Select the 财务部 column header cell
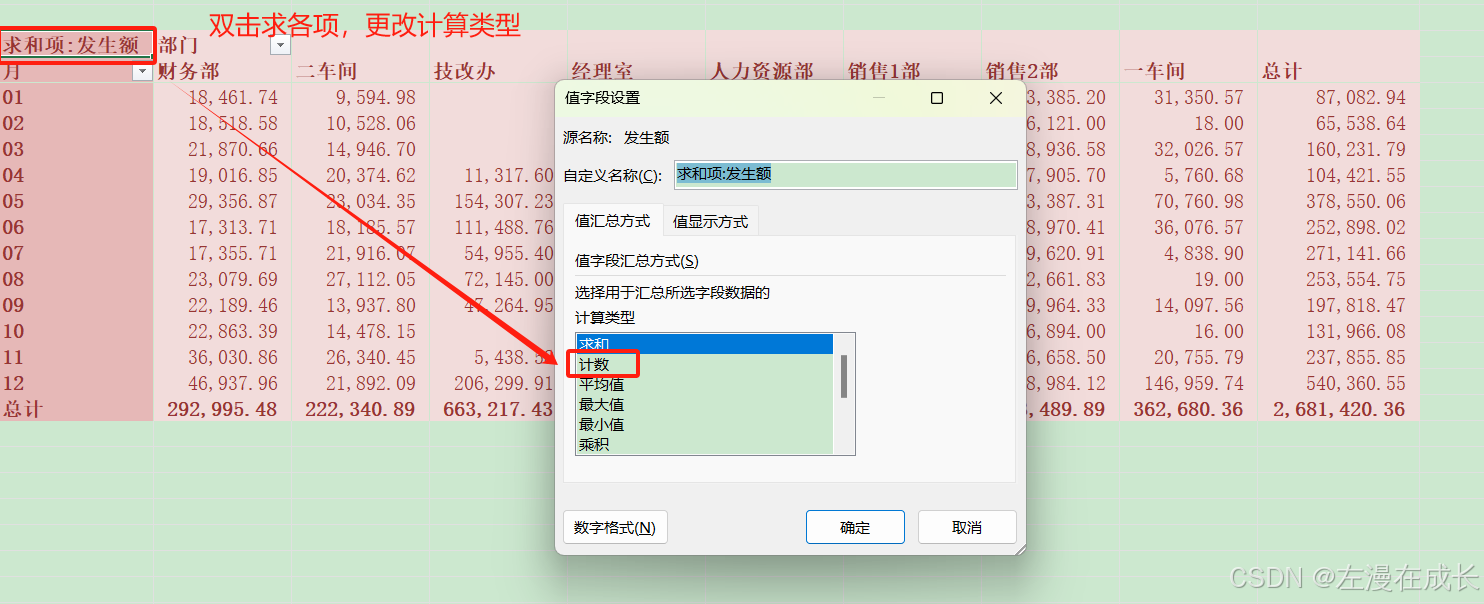Image resolution: width=1484 pixels, height=604 pixels. [x=223, y=72]
